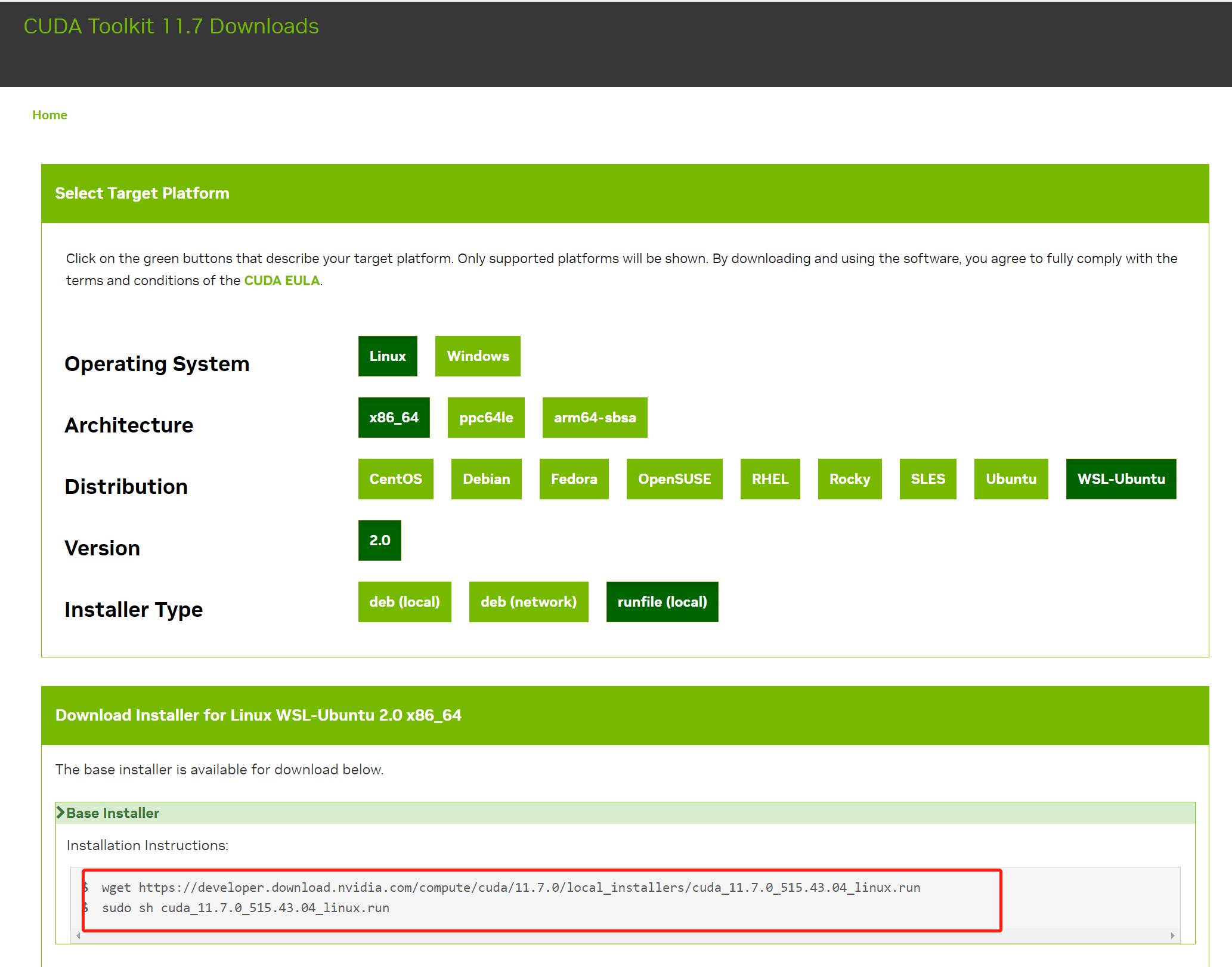Select Windows operating system
The height and width of the screenshot is (967, 1232).
point(477,356)
